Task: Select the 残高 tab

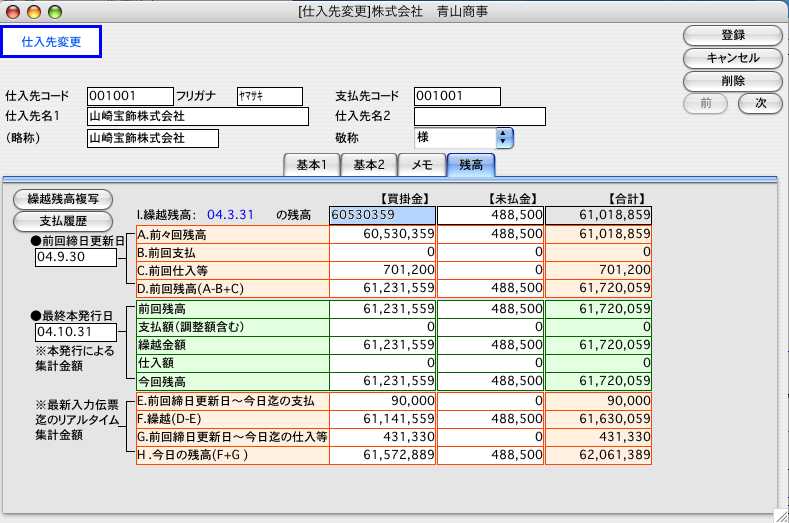Action: coord(471,166)
